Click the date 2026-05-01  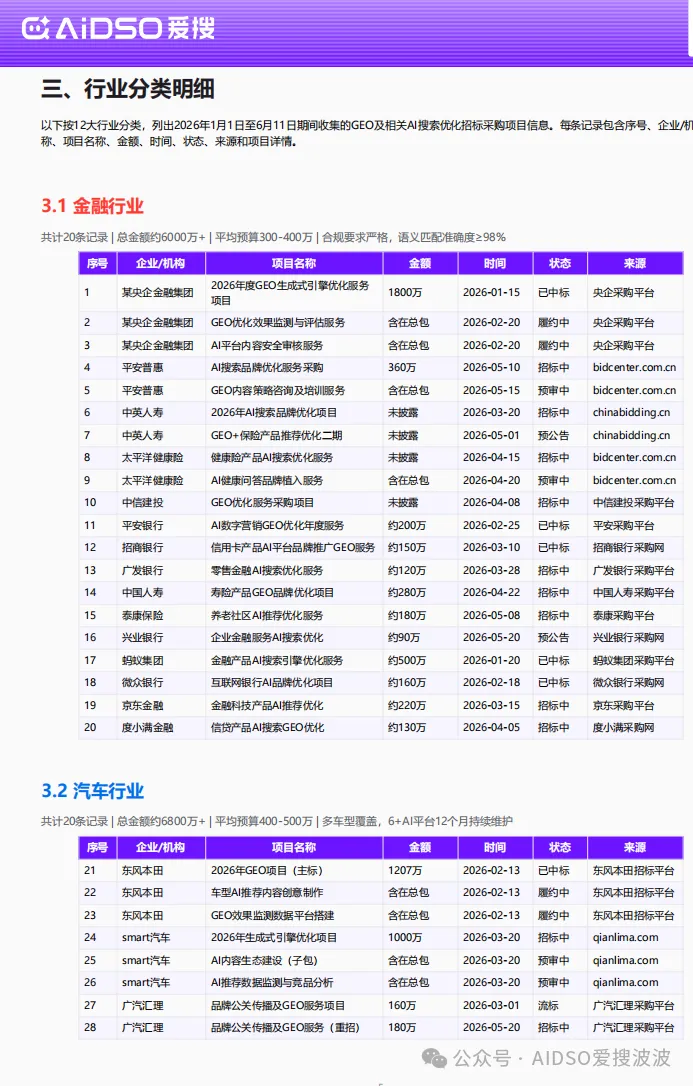pos(492,435)
